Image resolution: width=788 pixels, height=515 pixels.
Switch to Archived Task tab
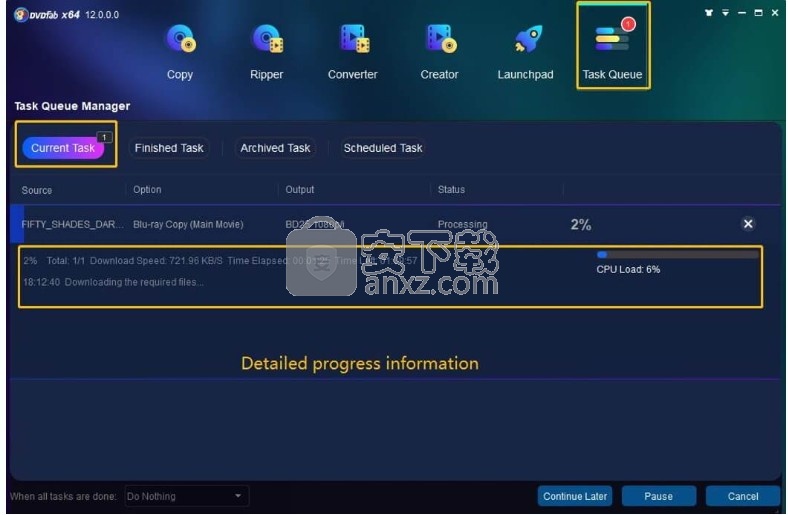pyautogui.click(x=275, y=148)
